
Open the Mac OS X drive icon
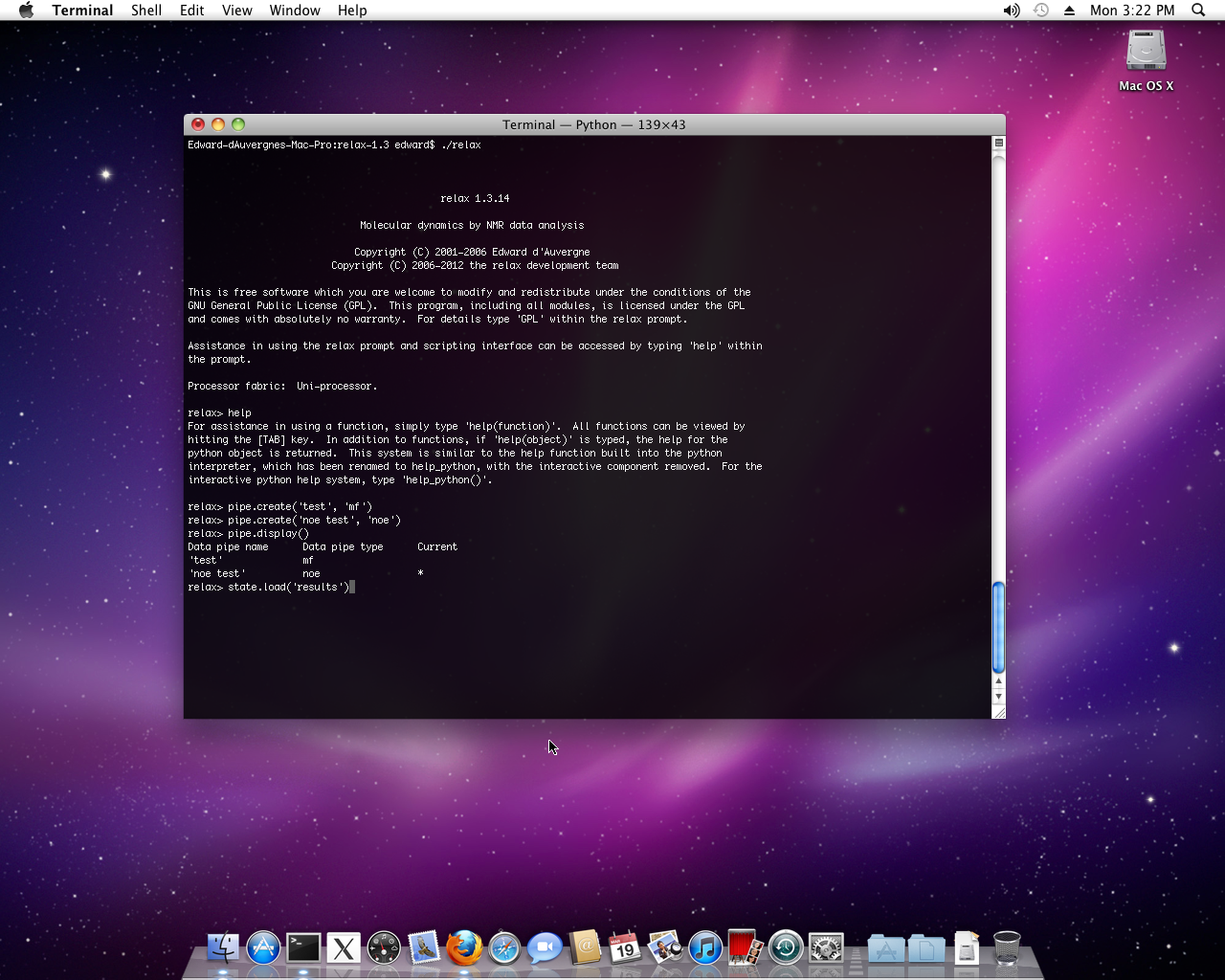click(1146, 53)
